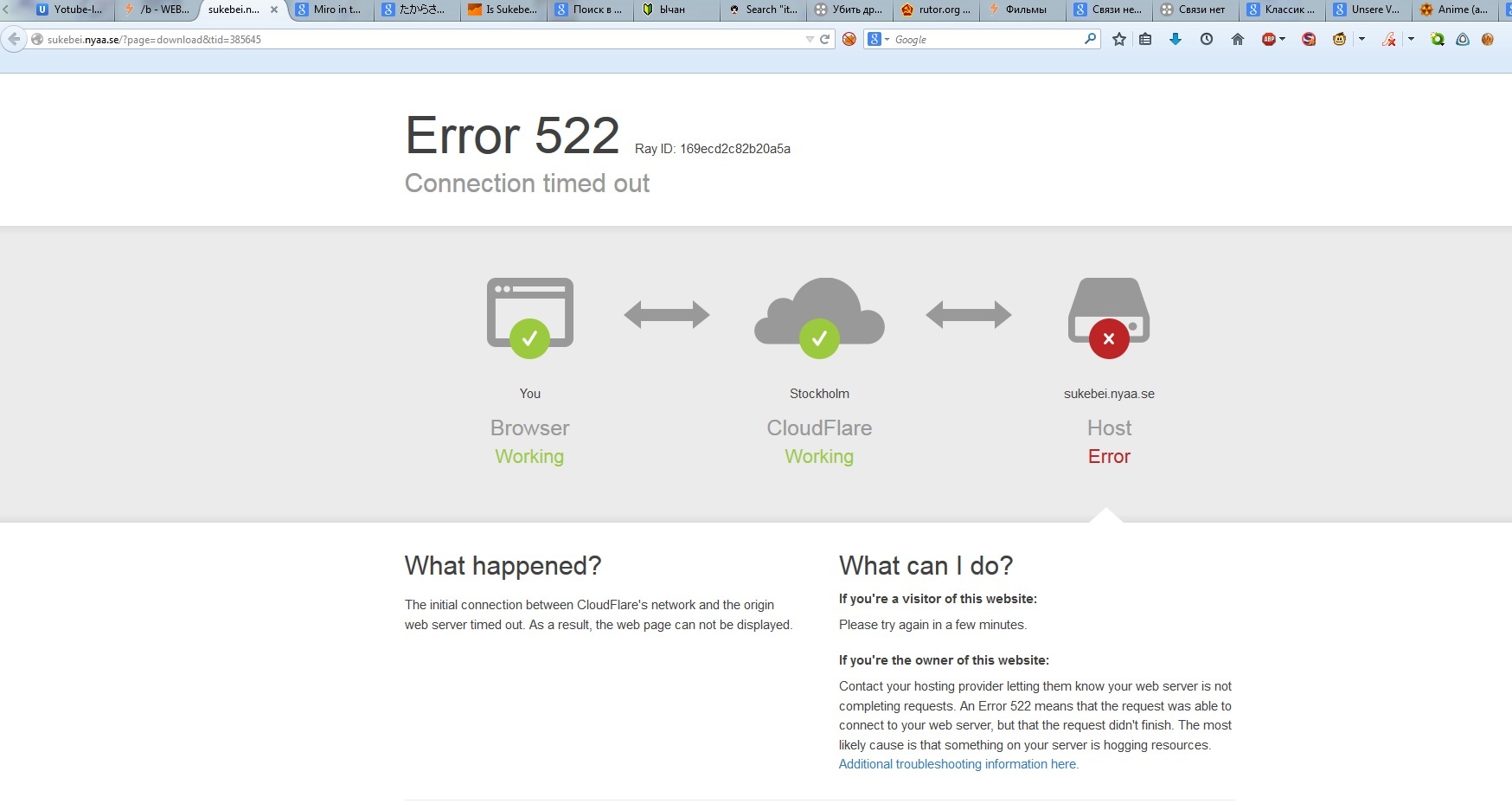The height and width of the screenshot is (810, 1512).
Task: Switch to the Связи не... tab
Action: [1108, 10]
